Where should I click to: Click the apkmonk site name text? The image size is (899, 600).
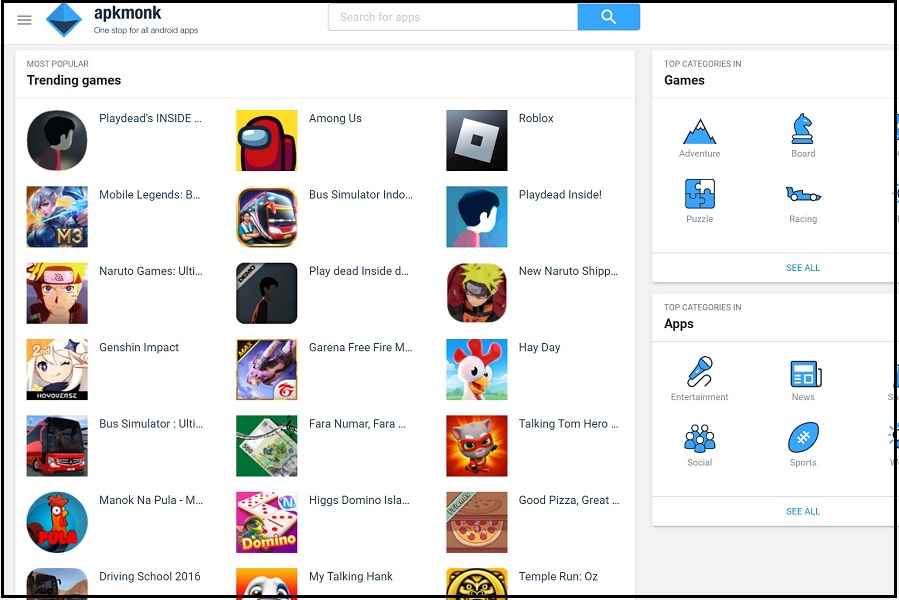pyautogui.click(x=127, y=13)
